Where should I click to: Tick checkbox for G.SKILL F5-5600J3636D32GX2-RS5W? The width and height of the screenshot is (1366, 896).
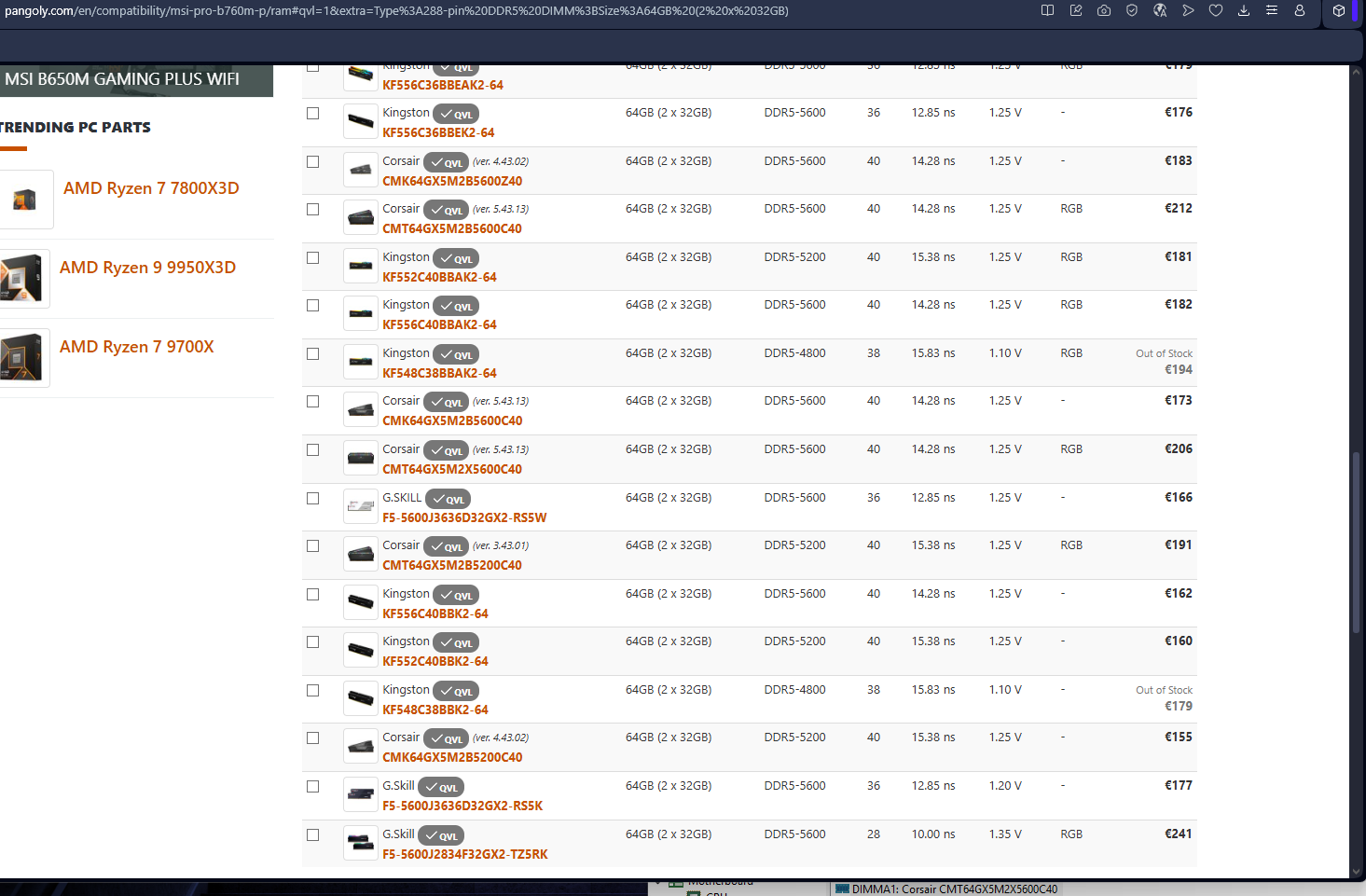(x=313, y=498)
